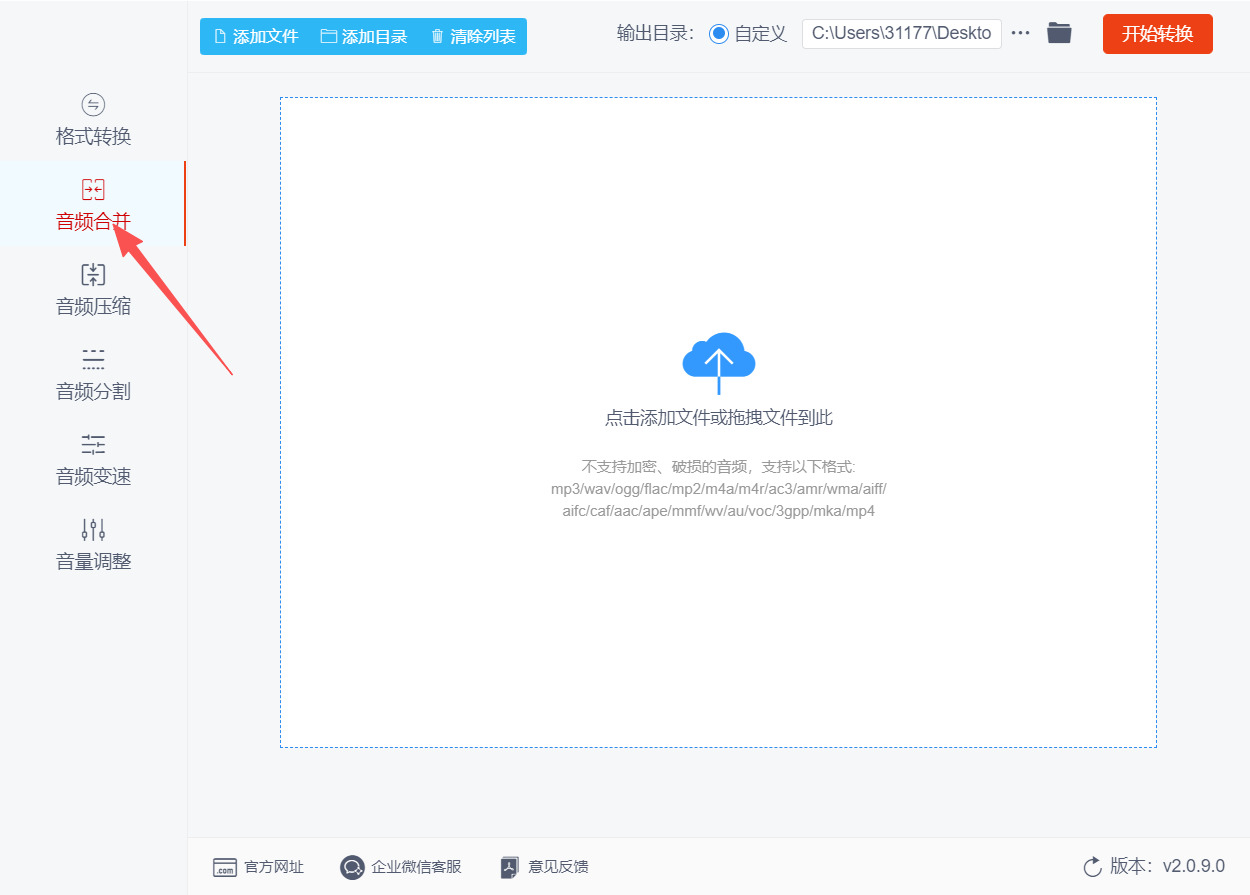
Task: Click the version v2.0.9.0 text
Action: coord(1194,866)
